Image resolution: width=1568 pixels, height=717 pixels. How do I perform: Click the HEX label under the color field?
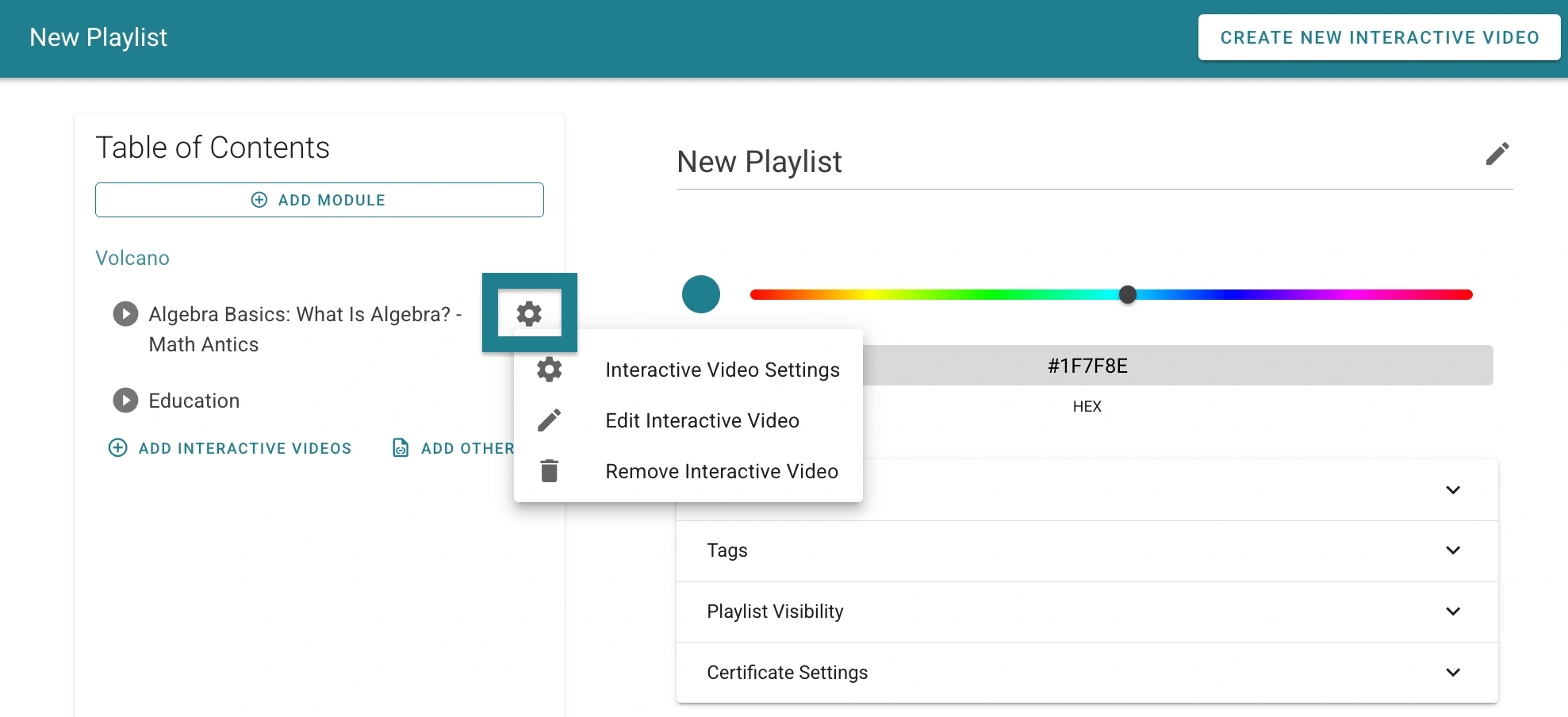point(1087,406)
